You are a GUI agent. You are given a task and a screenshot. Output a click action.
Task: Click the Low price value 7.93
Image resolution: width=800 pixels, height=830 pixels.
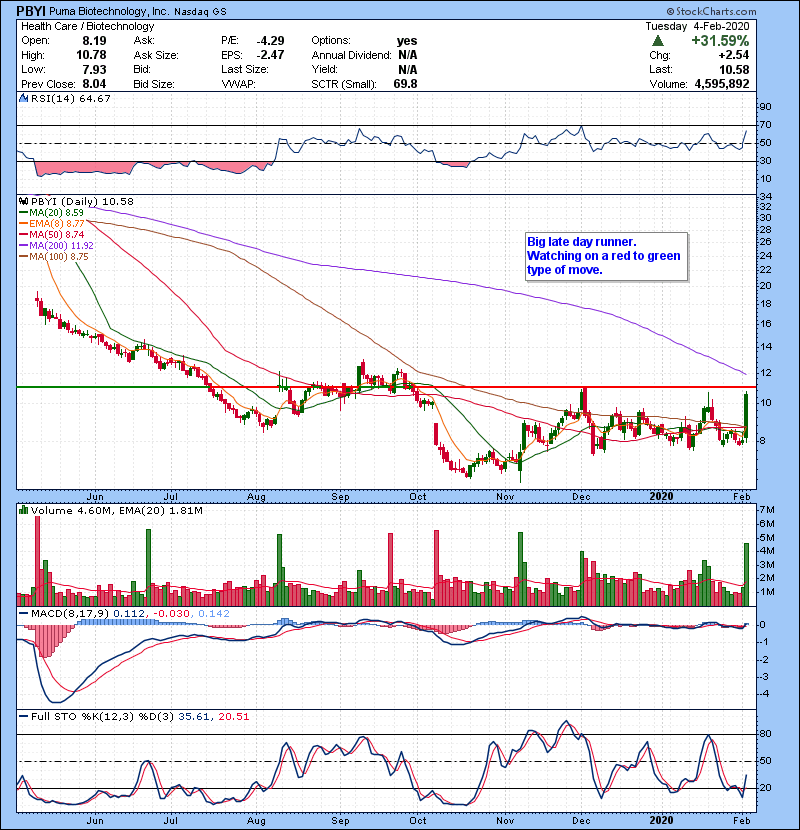coord(94,69)
